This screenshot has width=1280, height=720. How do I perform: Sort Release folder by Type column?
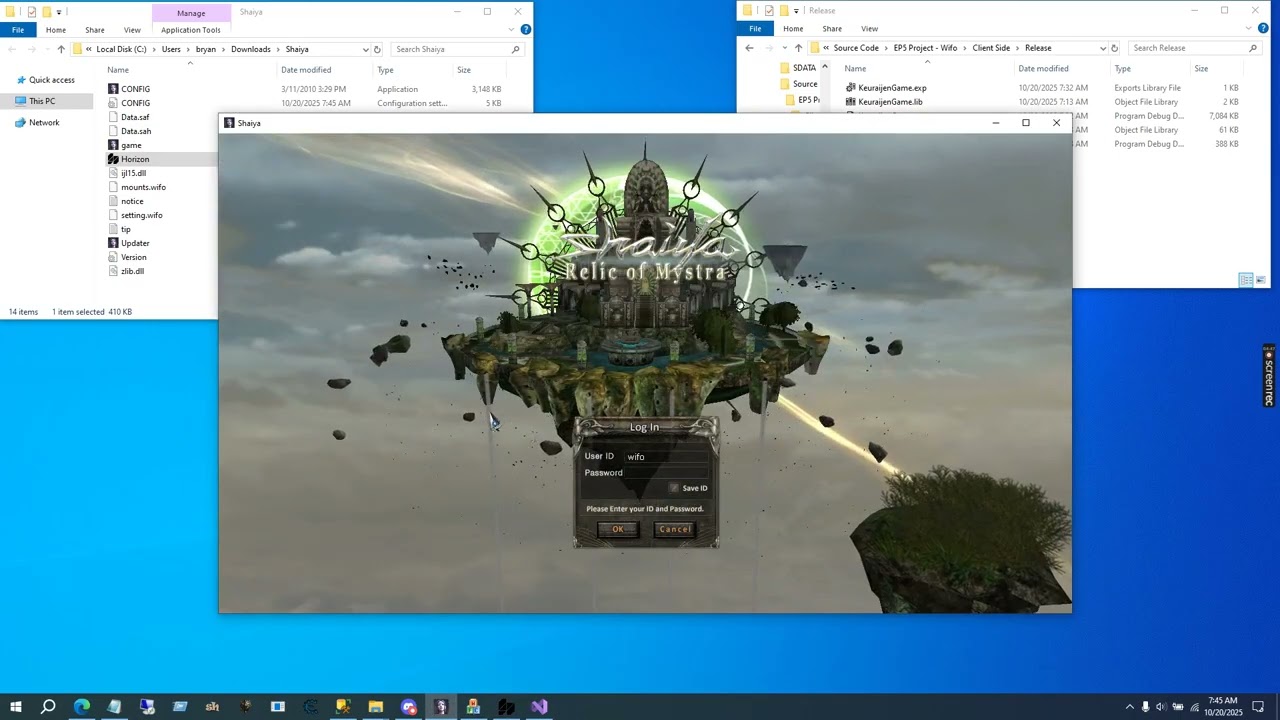[x=1123, y=69]
